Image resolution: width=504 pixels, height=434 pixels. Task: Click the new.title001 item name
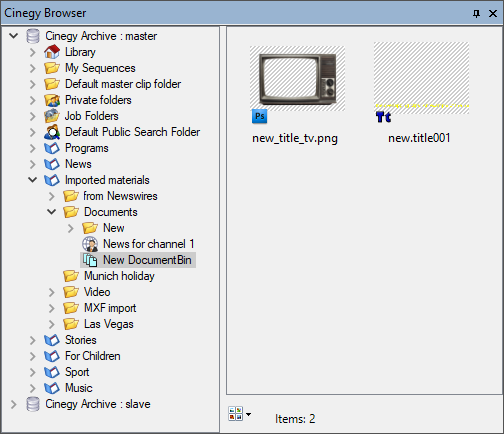click(419, 138)
